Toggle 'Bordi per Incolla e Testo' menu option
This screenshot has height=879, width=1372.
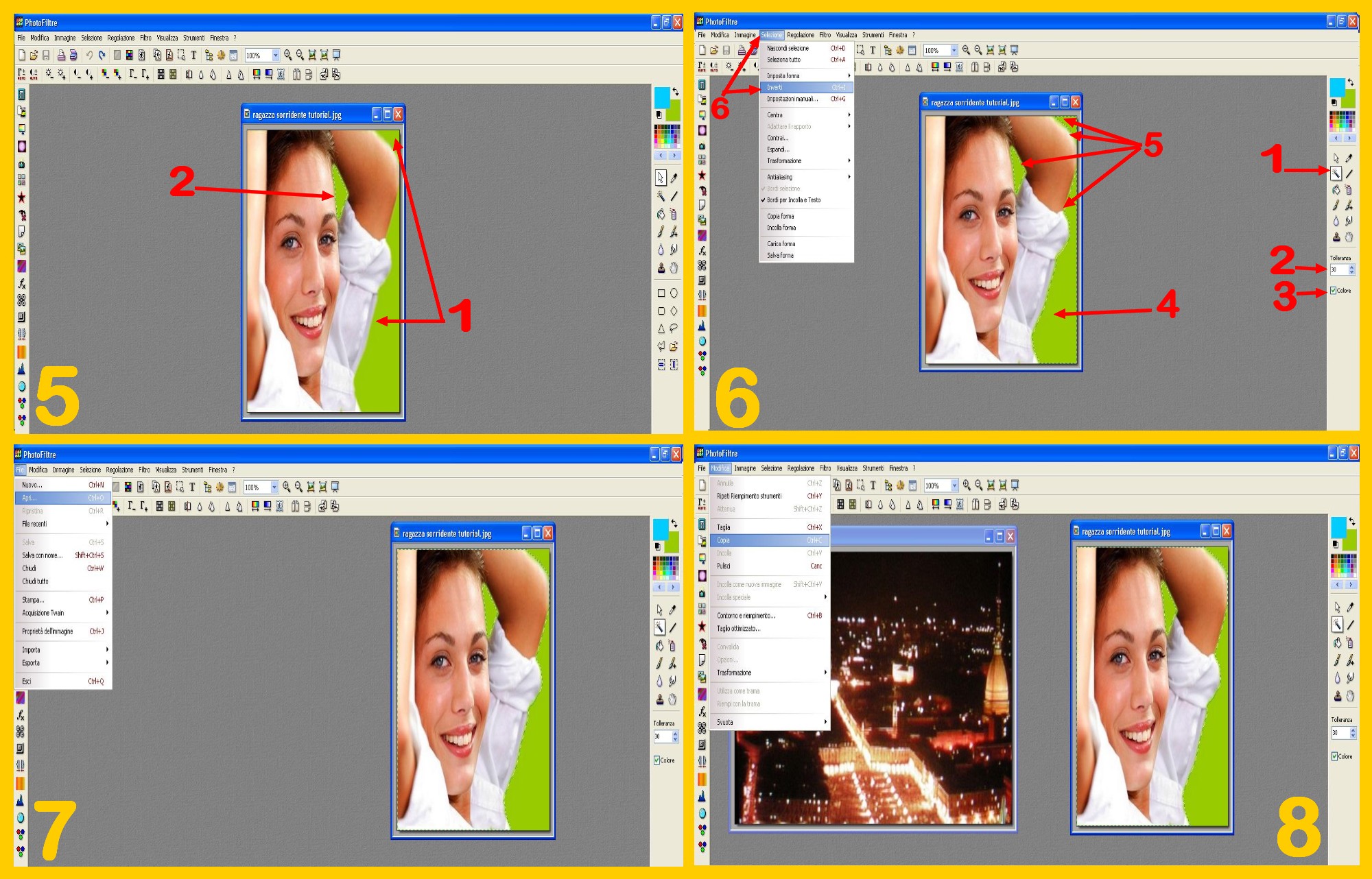pos(794,200)
